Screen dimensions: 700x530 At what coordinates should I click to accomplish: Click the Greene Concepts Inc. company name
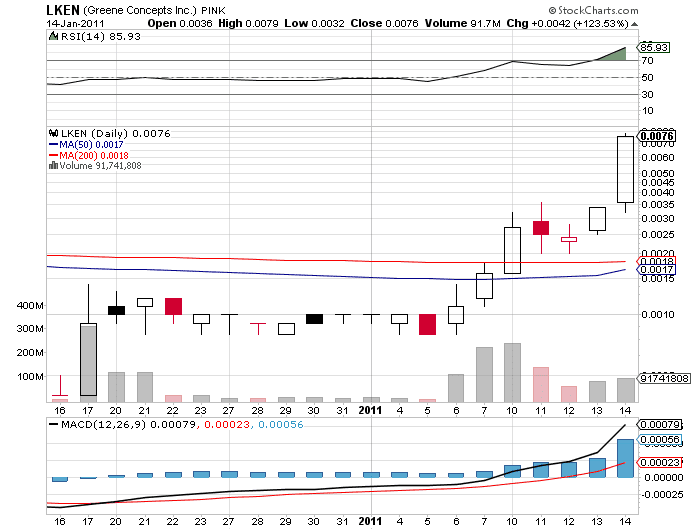(140, 10)
